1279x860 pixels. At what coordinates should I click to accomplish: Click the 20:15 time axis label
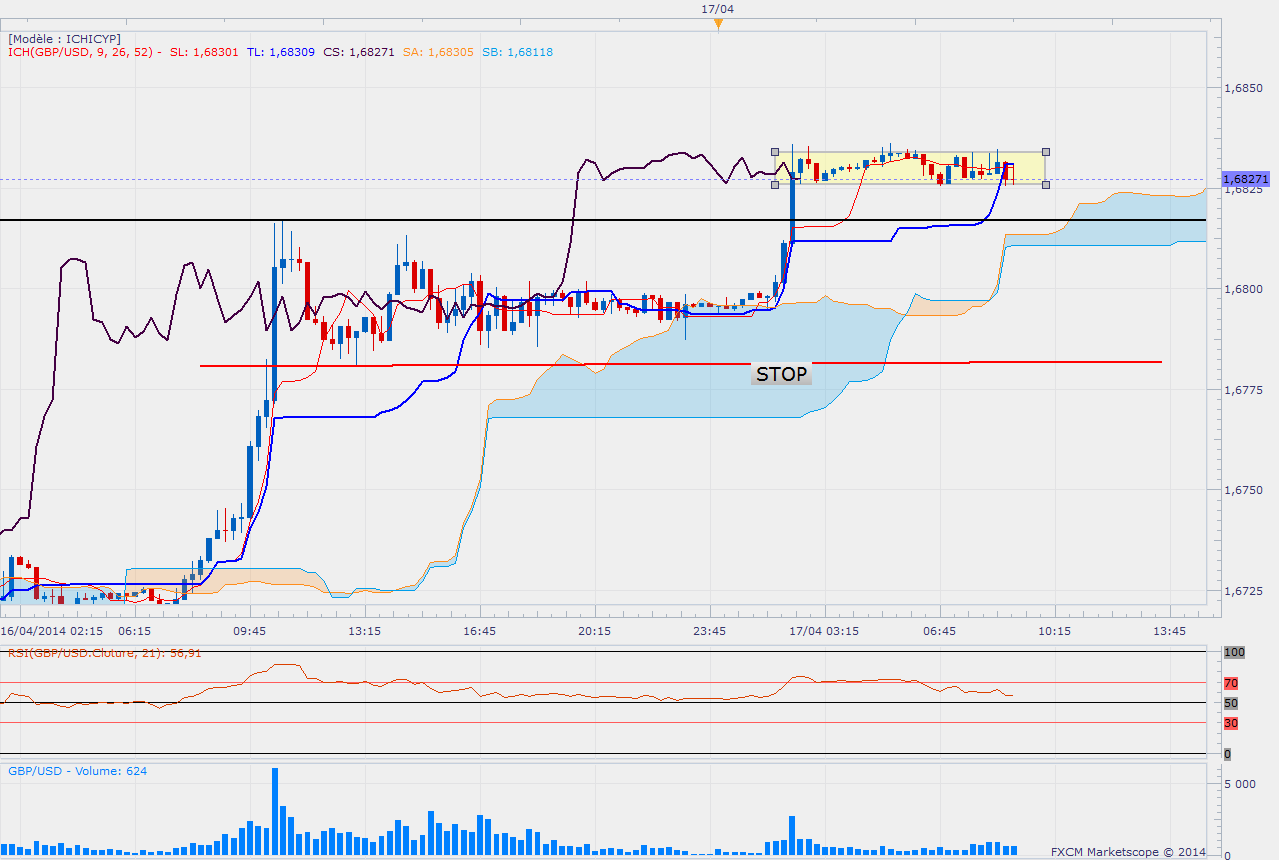coord(595,631)
